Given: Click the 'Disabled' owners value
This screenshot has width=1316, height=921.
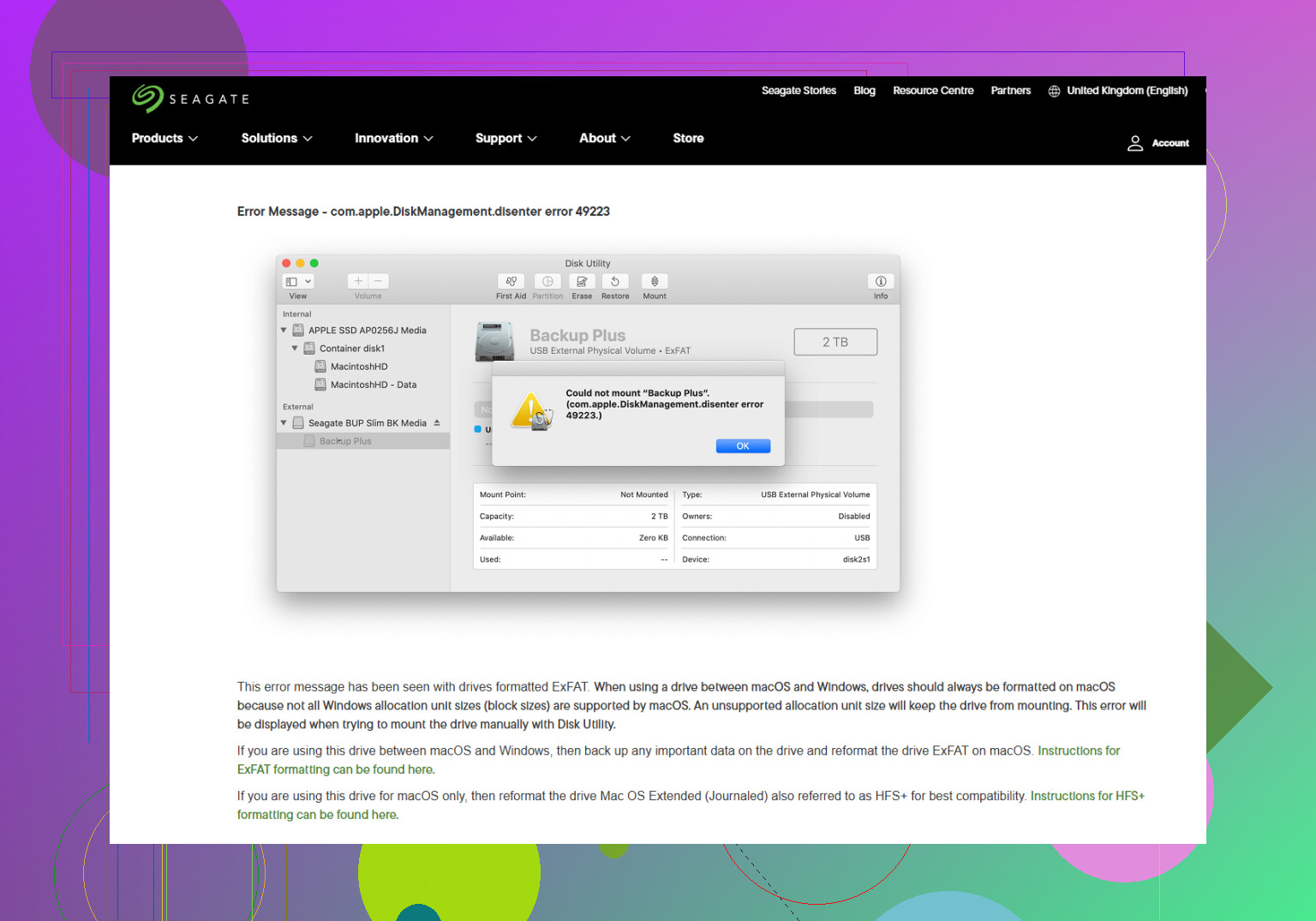Looking at the screenshot, I should click(x=853, y=516).
